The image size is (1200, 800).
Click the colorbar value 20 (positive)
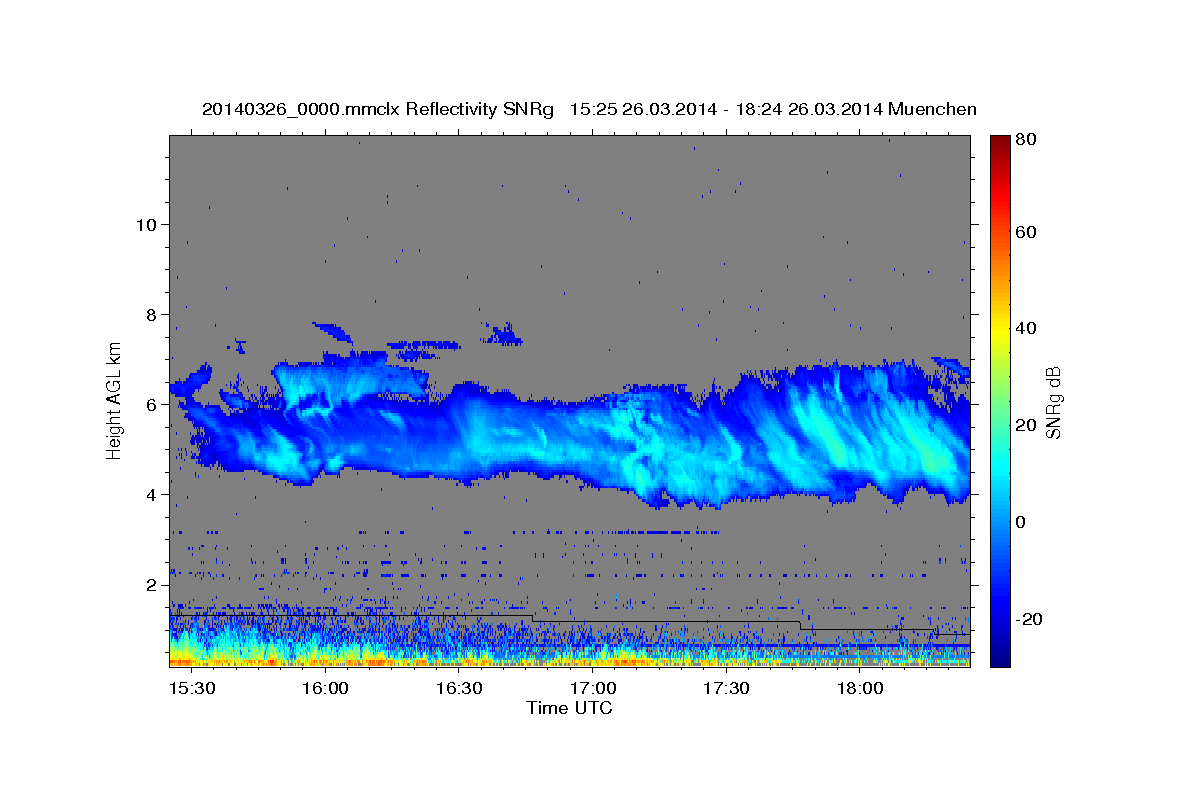[1027, 425]
